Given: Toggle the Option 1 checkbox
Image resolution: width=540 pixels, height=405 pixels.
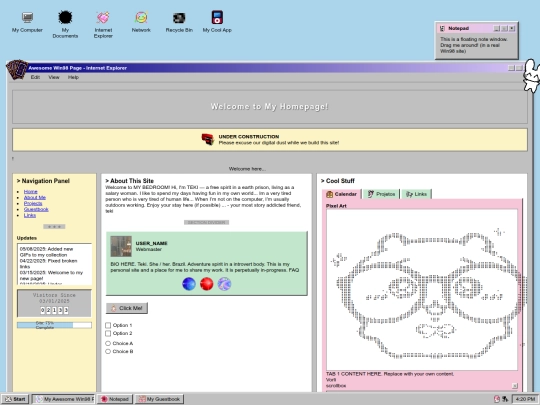Looking at the screenshot, I should [x=108, y=325].
